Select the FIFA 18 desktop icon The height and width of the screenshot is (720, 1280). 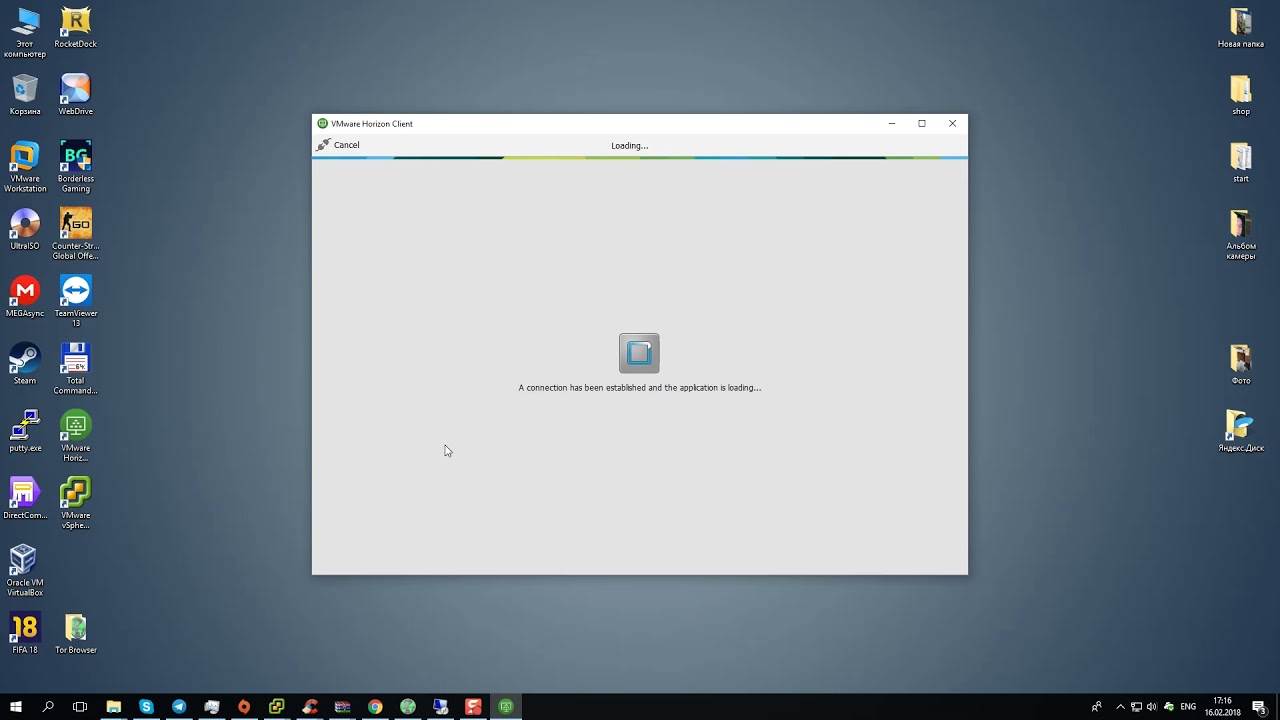25,633
